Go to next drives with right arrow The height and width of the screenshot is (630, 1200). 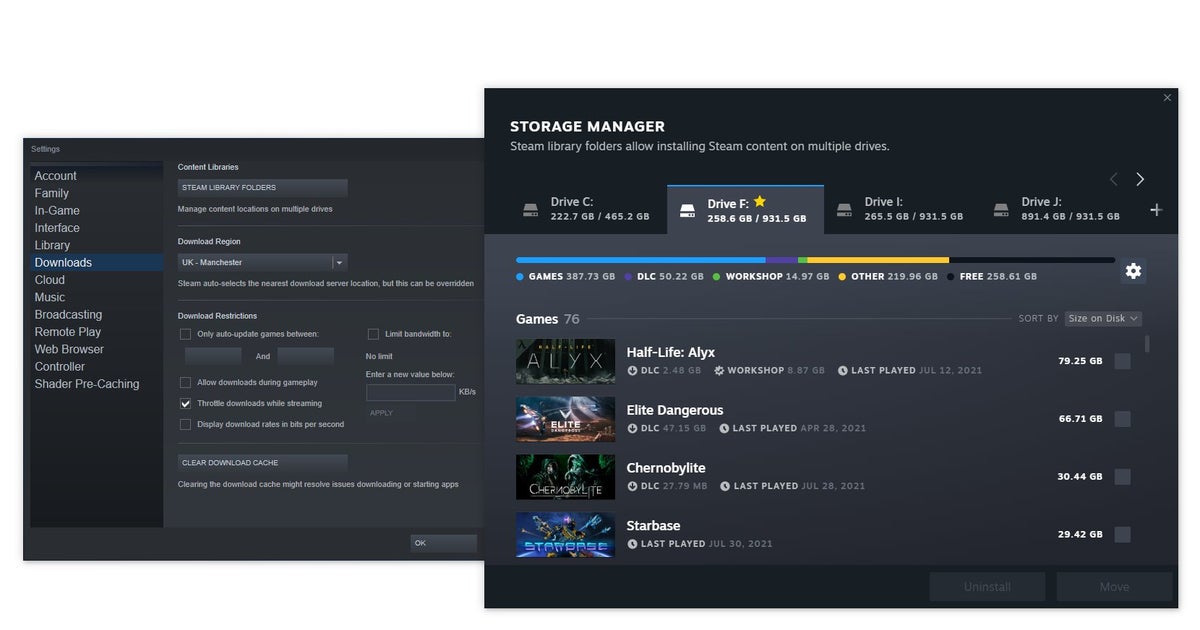(1140, 179)
